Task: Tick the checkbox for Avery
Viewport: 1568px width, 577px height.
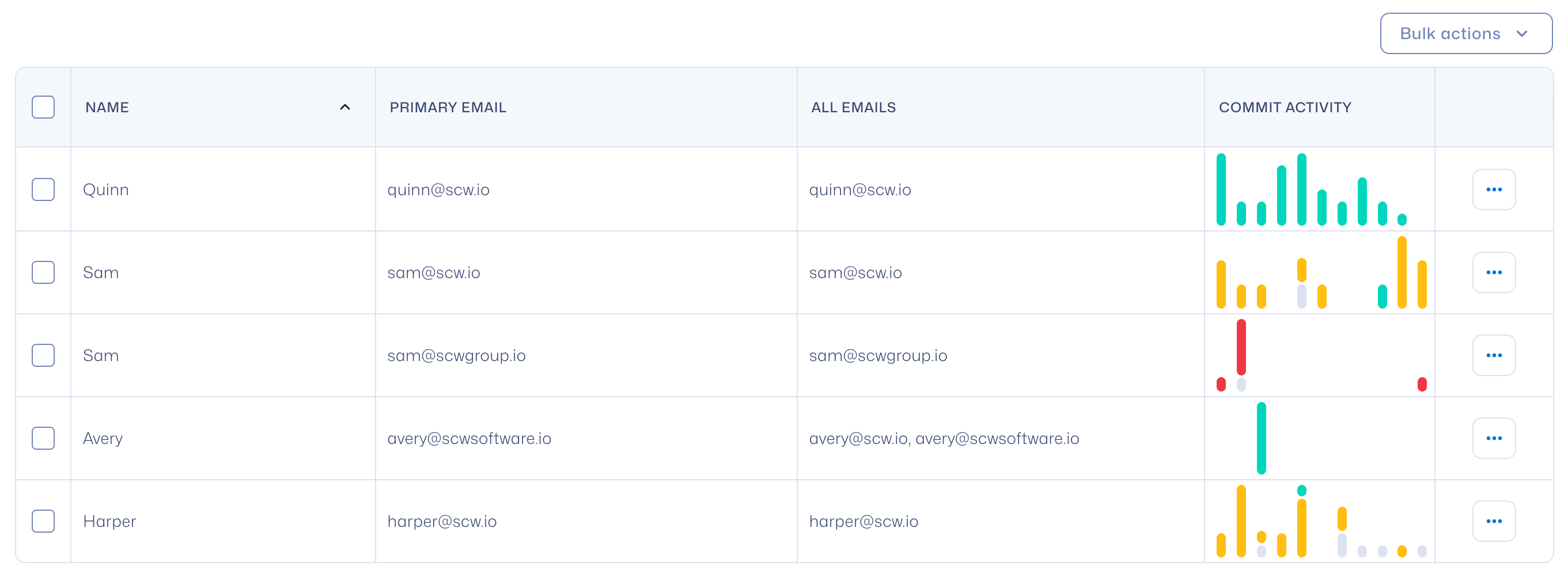Action: 43,438
